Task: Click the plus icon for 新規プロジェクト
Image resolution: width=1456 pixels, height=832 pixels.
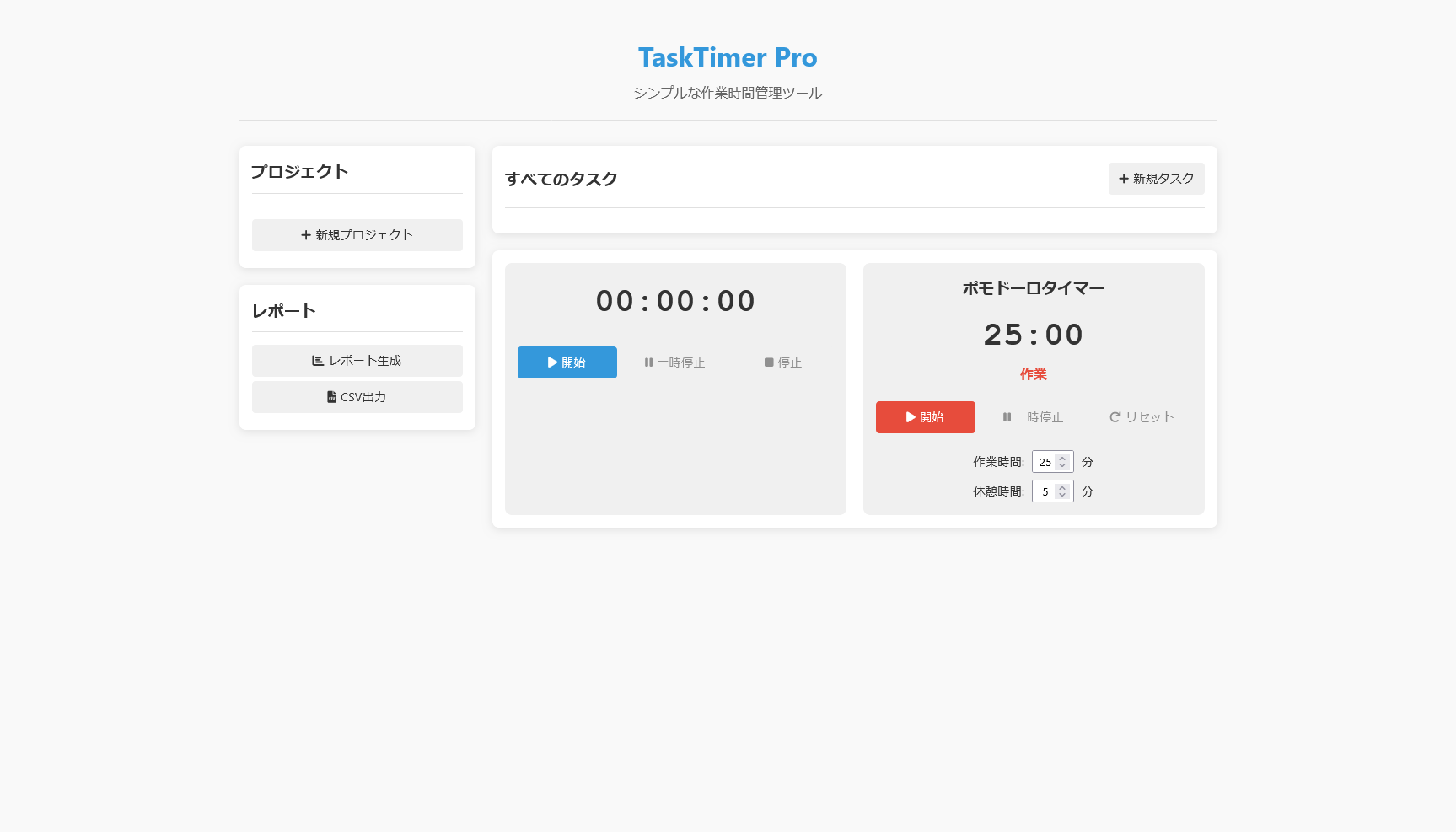Action: click(306, 235)
